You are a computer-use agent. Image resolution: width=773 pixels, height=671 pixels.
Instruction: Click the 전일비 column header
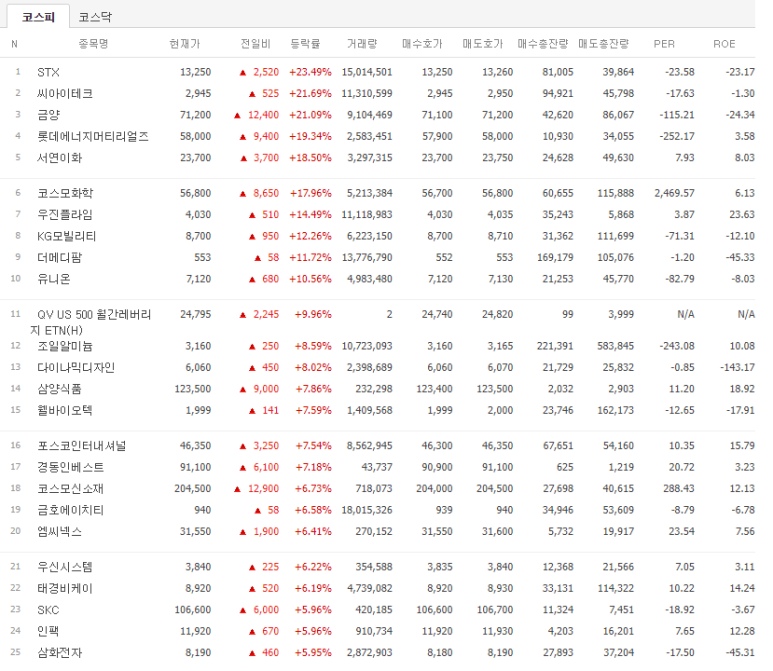pos(255,44)
